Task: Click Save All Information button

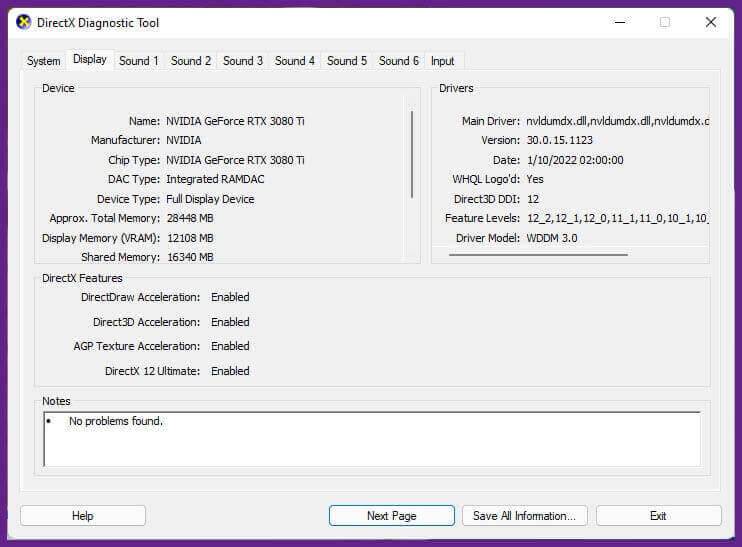Action: pyautogui.click(x=524, y=515)
